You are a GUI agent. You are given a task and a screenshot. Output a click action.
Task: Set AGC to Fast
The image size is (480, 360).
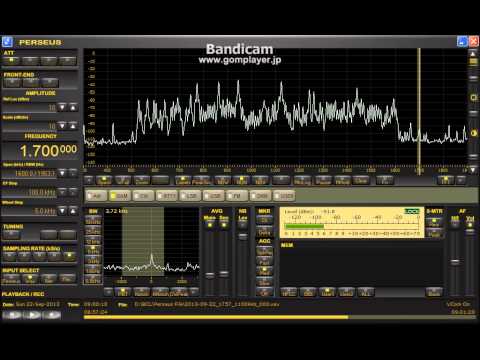(x=264, y=261)
